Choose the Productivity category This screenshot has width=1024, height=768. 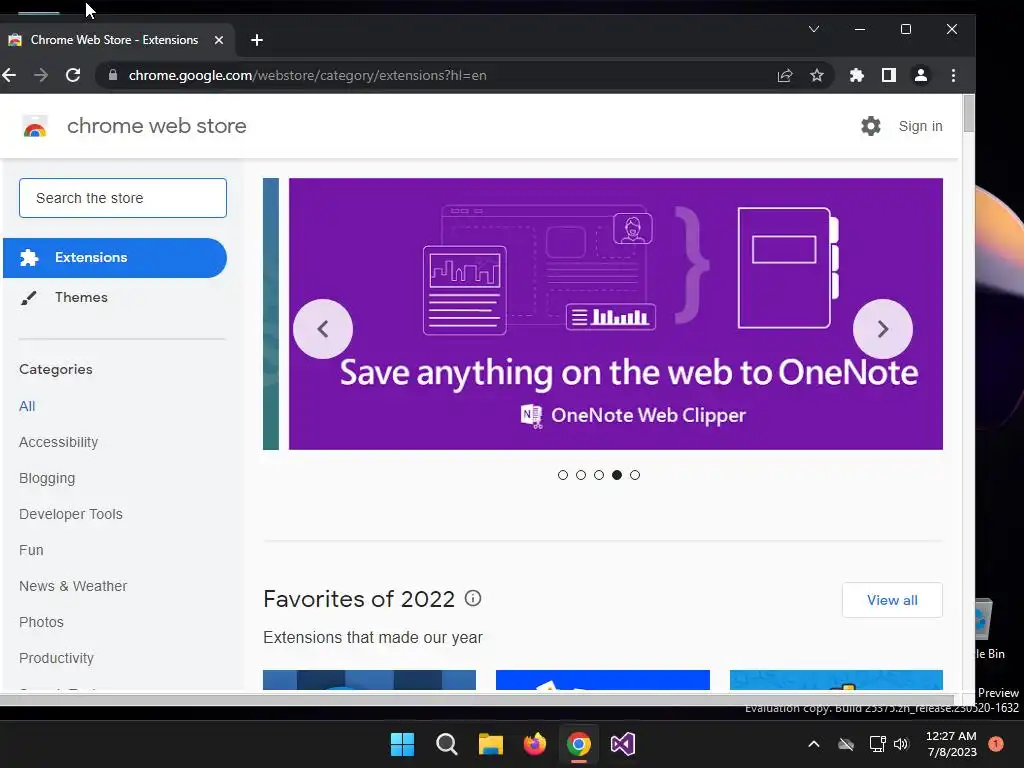[56, 658]
